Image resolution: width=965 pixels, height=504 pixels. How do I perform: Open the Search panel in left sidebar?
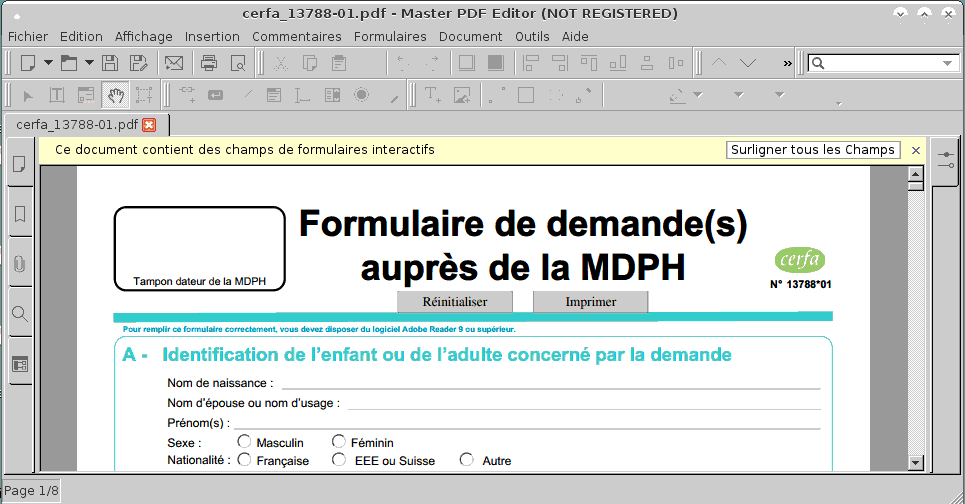[20, 314]
